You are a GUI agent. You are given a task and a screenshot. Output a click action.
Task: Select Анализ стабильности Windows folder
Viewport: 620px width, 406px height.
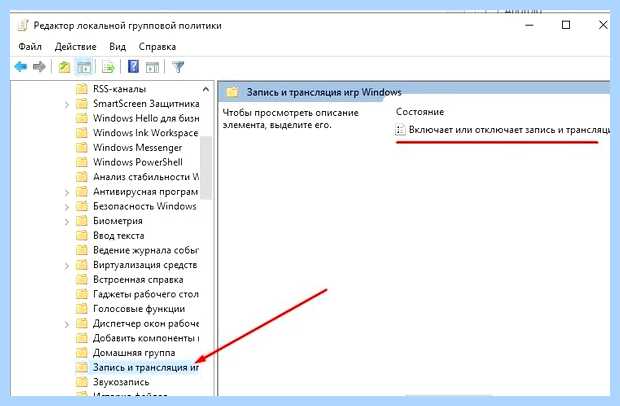click(146, 177)
